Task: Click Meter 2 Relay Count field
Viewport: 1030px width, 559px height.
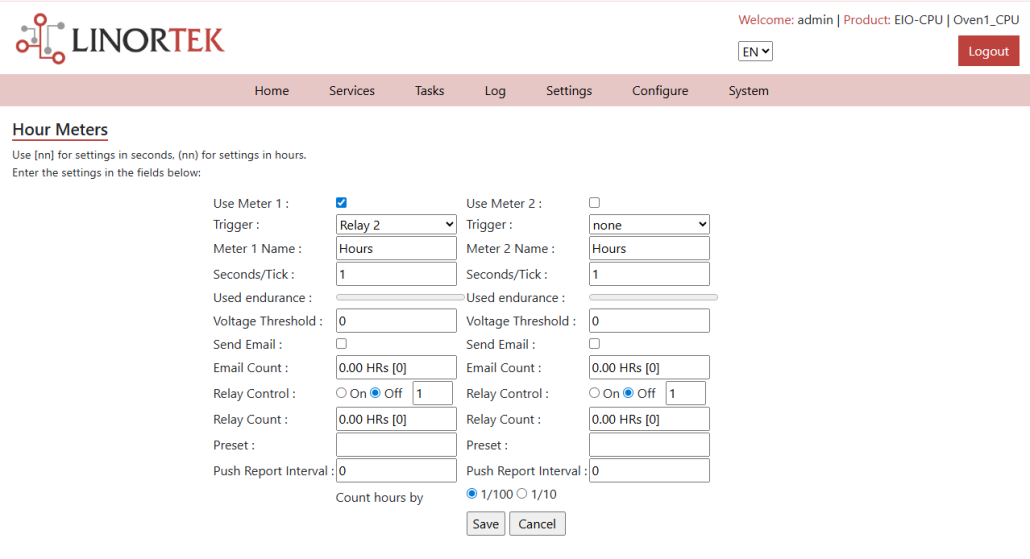Action: pos(649,419)
